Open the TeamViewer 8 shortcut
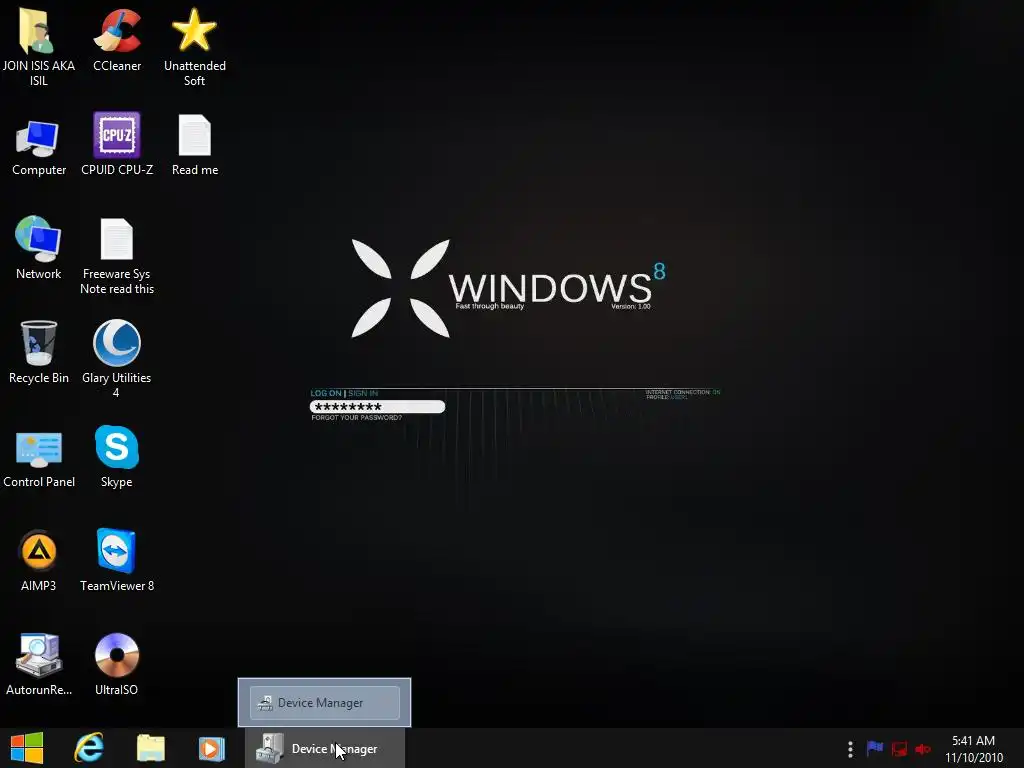The image size is (1024, 768). click(117, 560)
